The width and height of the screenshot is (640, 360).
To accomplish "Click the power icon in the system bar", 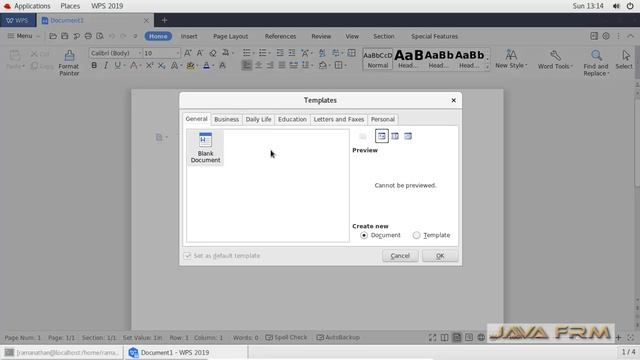I will pos(630,6).
